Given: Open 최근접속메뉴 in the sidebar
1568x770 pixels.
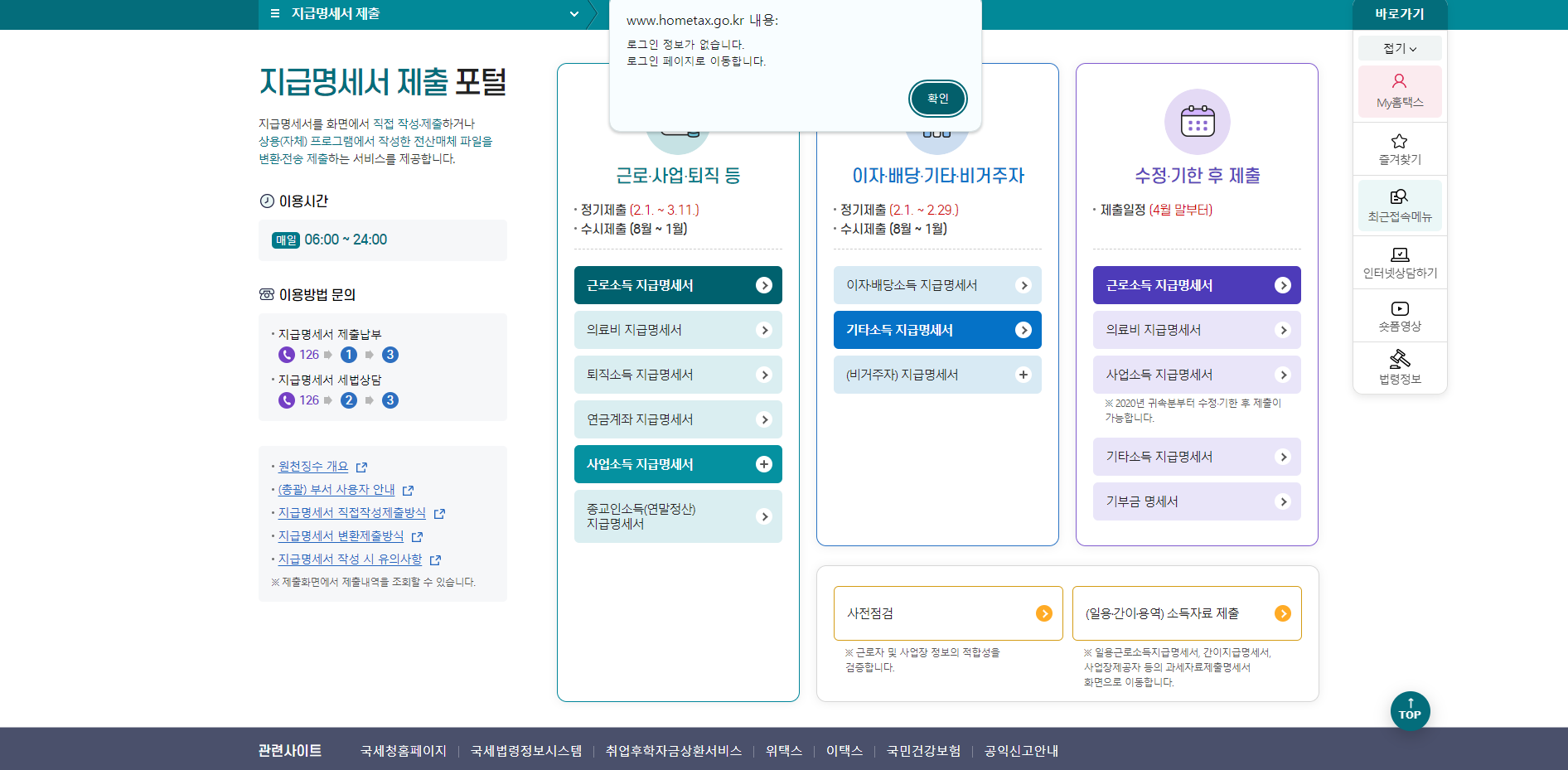Looking at the screenshot, I should [x=1399, y=206].
